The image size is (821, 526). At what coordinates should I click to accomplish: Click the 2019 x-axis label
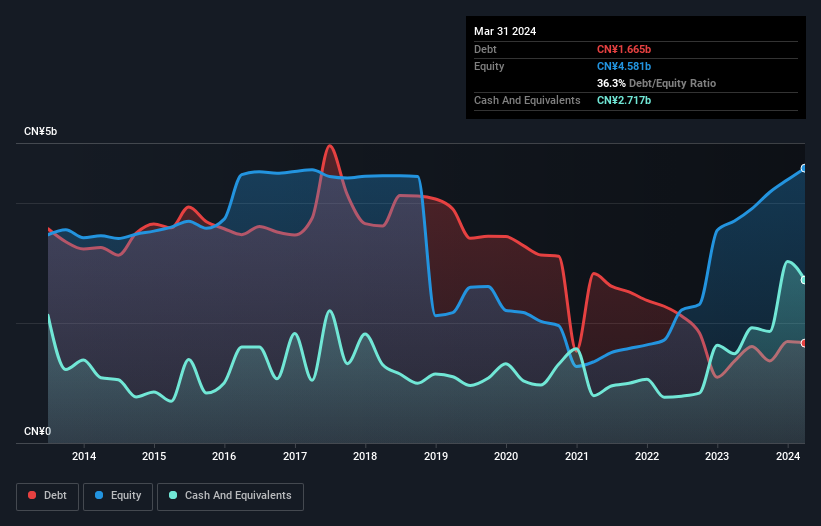(436, 456)
